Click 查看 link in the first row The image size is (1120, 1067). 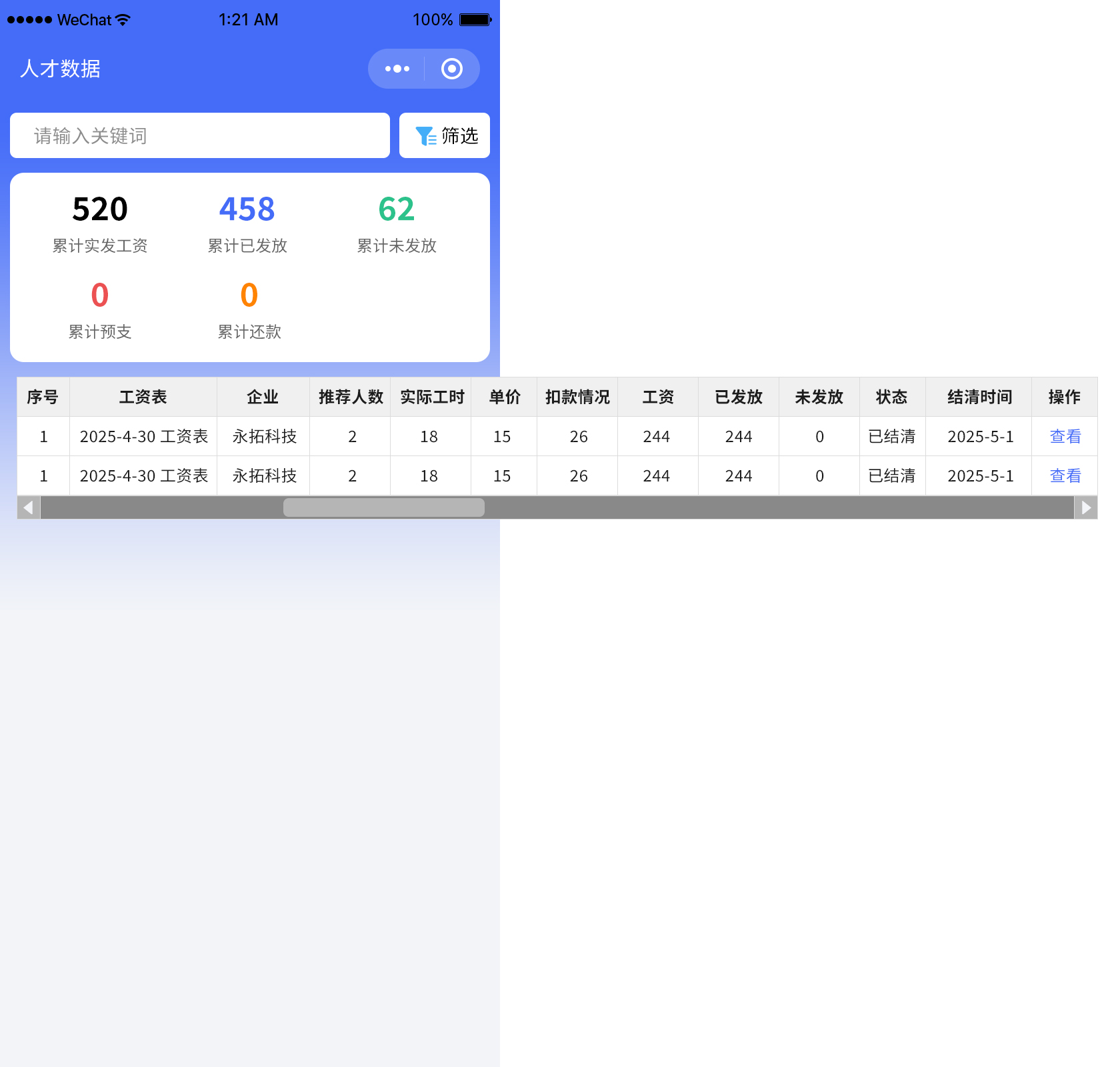1065,437
